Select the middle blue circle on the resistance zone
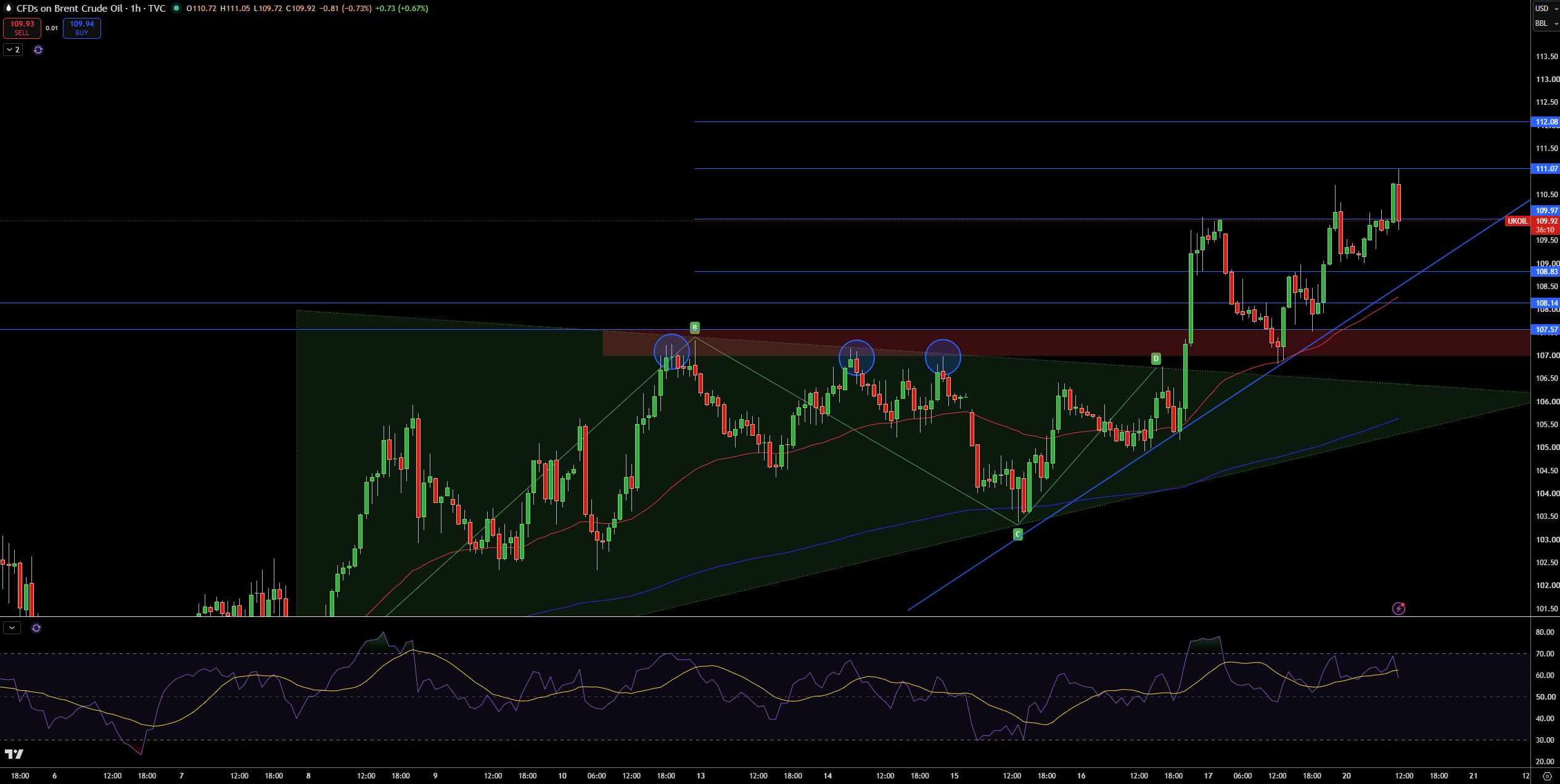 click(856, 357)
